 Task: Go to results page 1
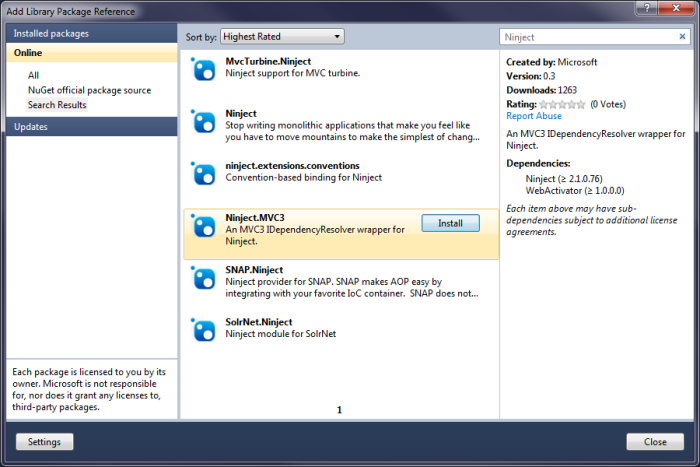(x=339, y=410)
